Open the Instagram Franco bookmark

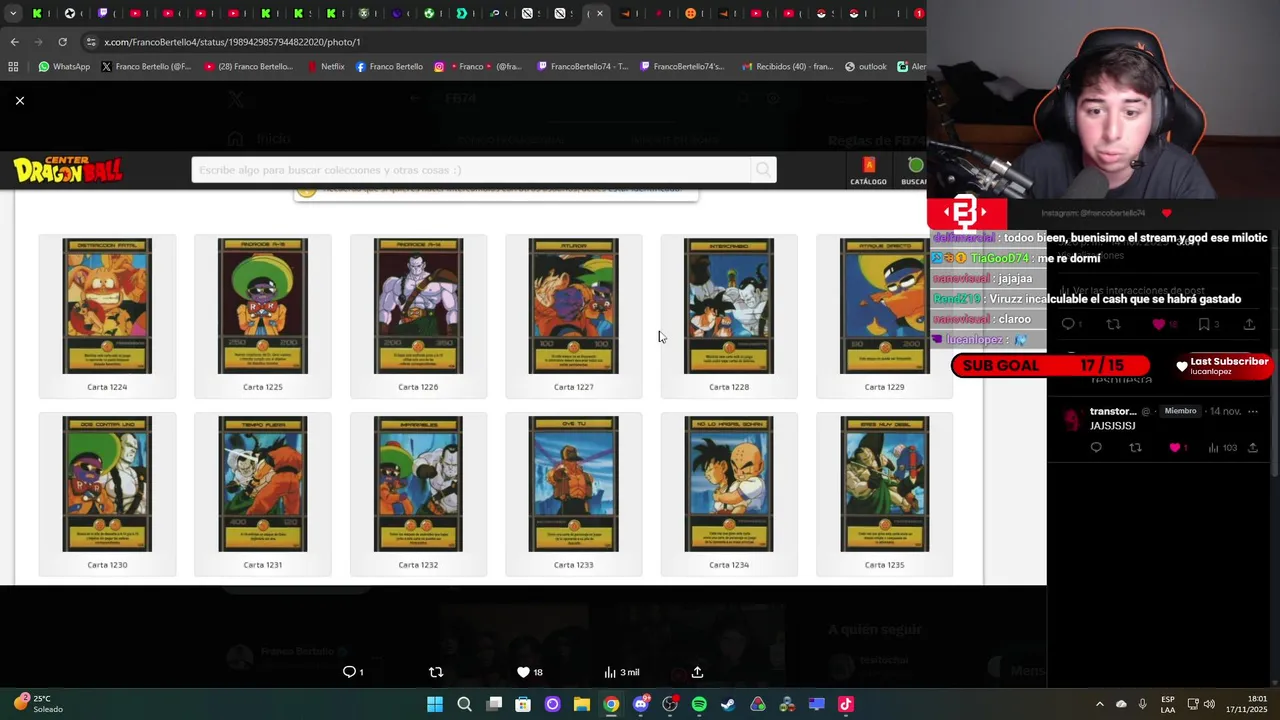(477, 67)
